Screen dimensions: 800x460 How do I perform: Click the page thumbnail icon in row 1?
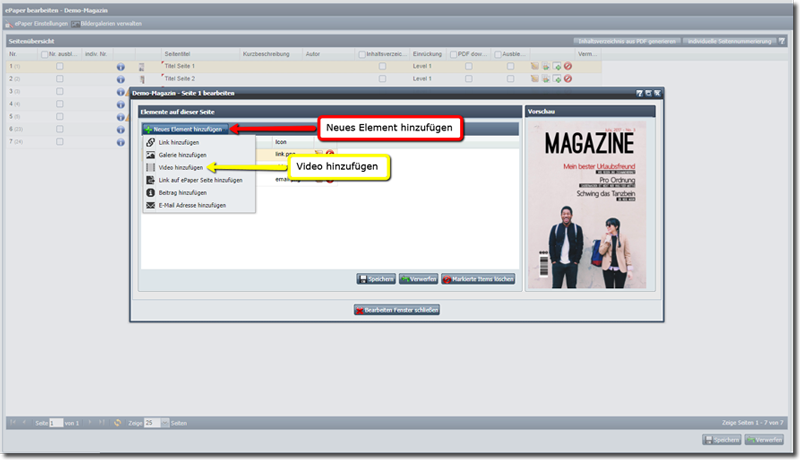tap(142, 67)
